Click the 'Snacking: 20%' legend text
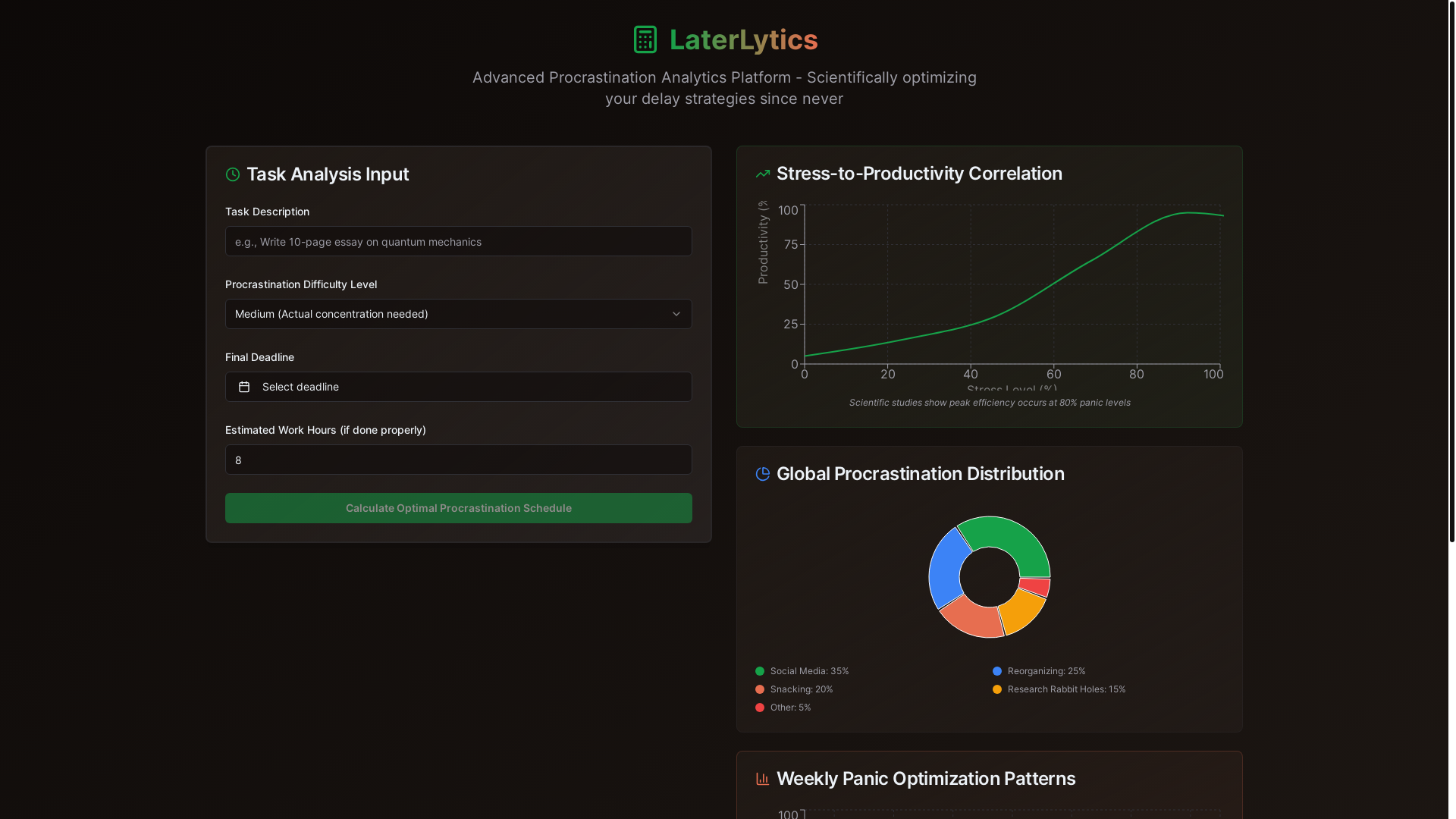Screen dimensions: 1456x819 coord(802,689)
